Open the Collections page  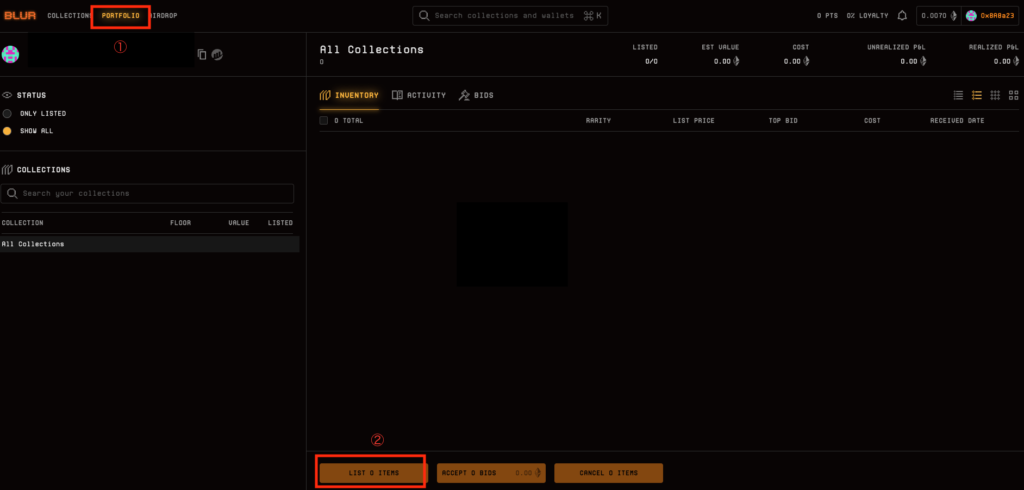pos(69,15)
